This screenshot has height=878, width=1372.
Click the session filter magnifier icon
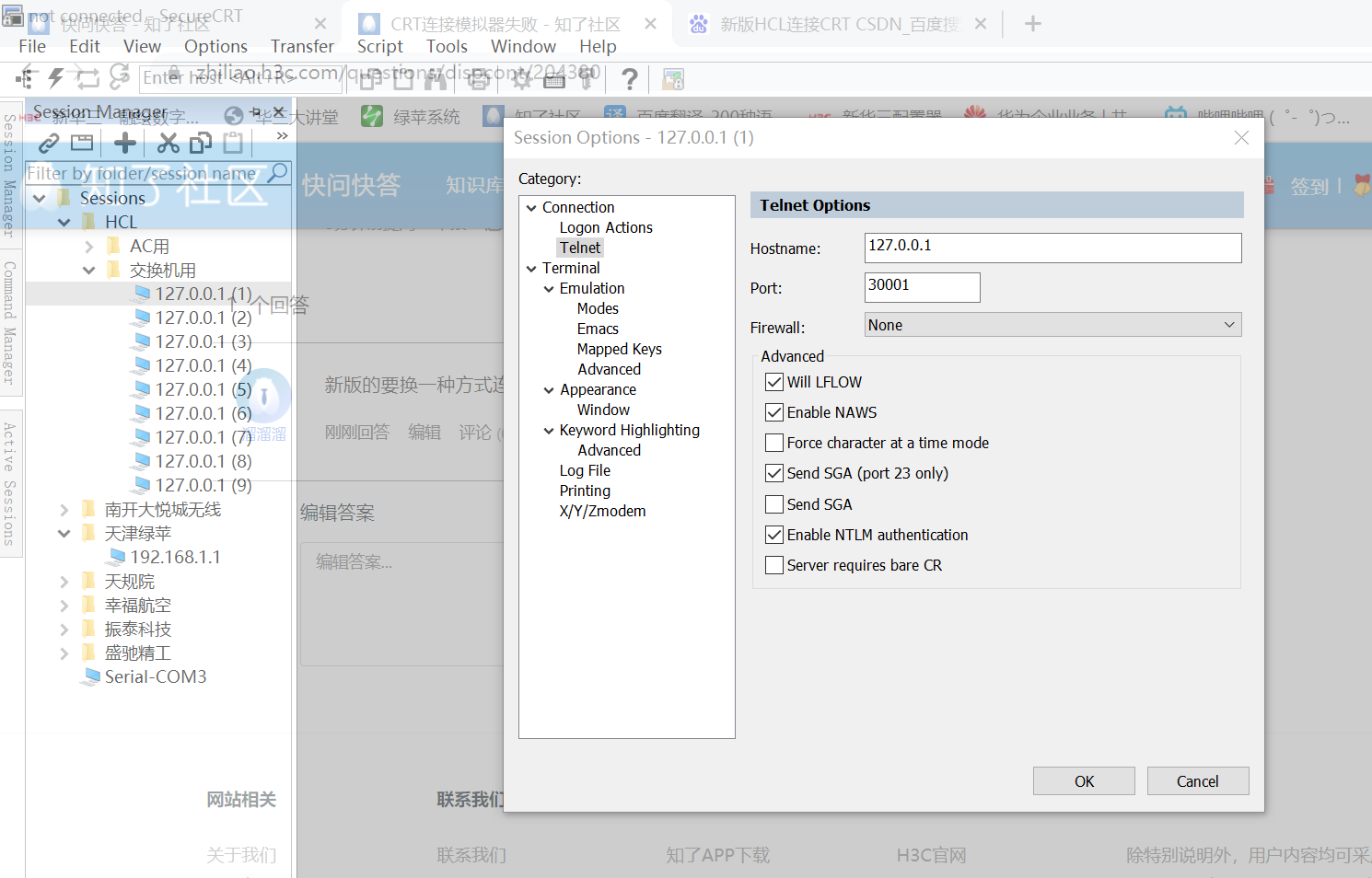tap(277, 172)
